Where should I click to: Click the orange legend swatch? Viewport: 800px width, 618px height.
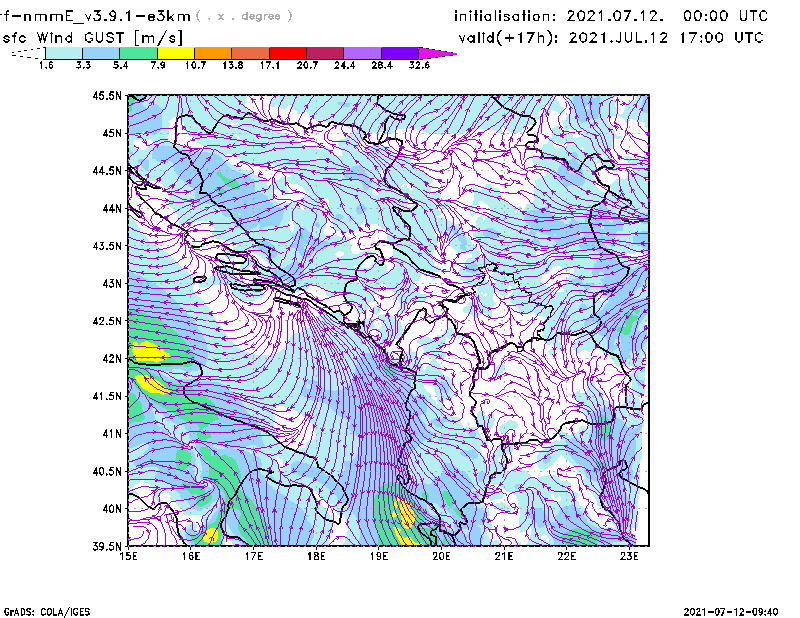click(x=213, y=53)
